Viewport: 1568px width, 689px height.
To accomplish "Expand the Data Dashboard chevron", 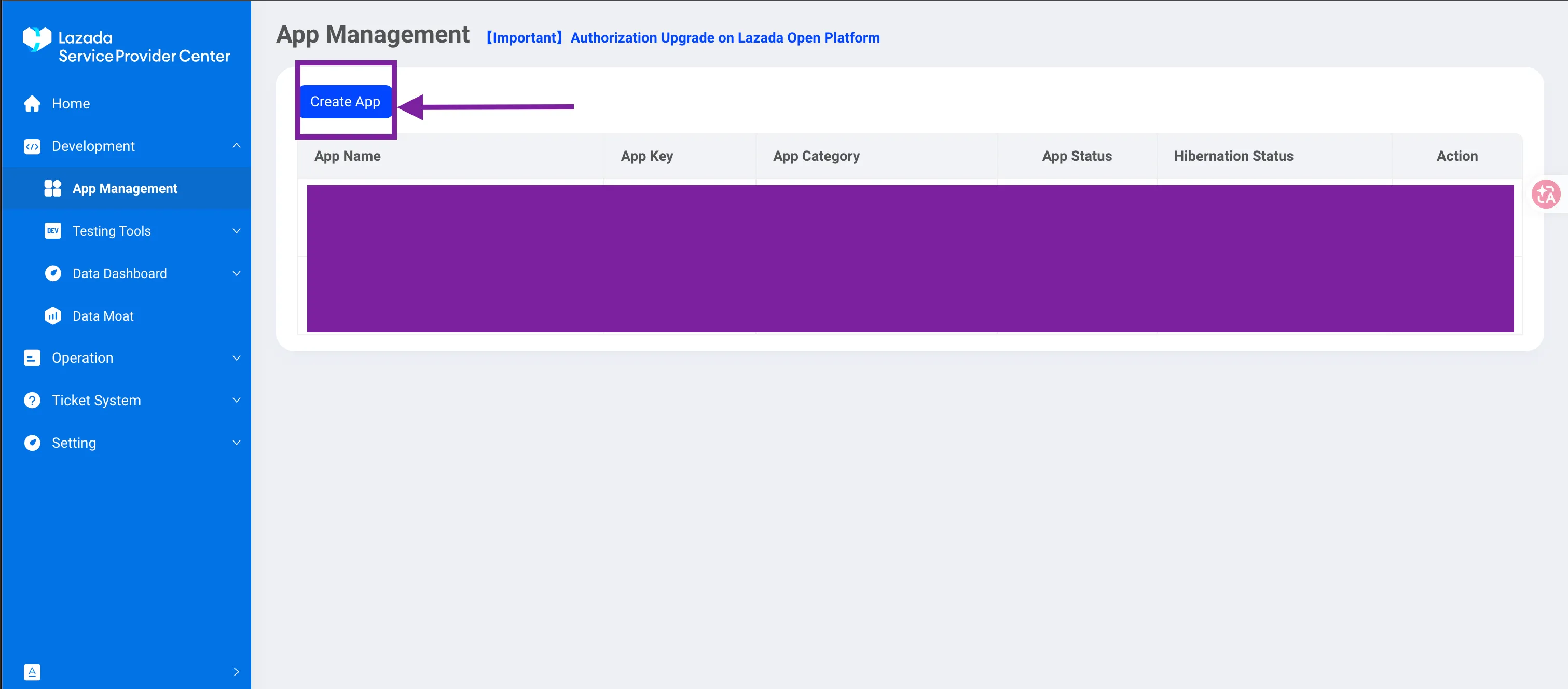I will click(x=237, y=273).
